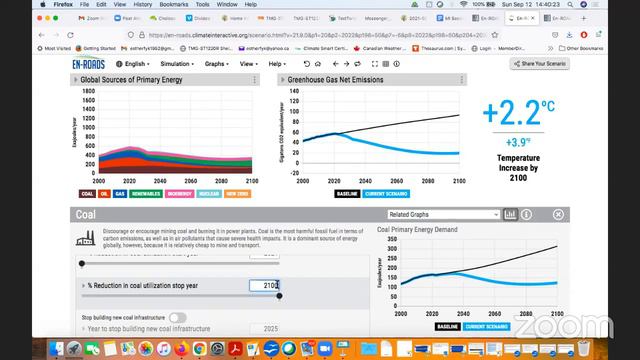The height and width of the screenshot is (360, 640).
Task: Click the Firefox downloads icon
Action: pyautogui.click(x=569, y=35)
